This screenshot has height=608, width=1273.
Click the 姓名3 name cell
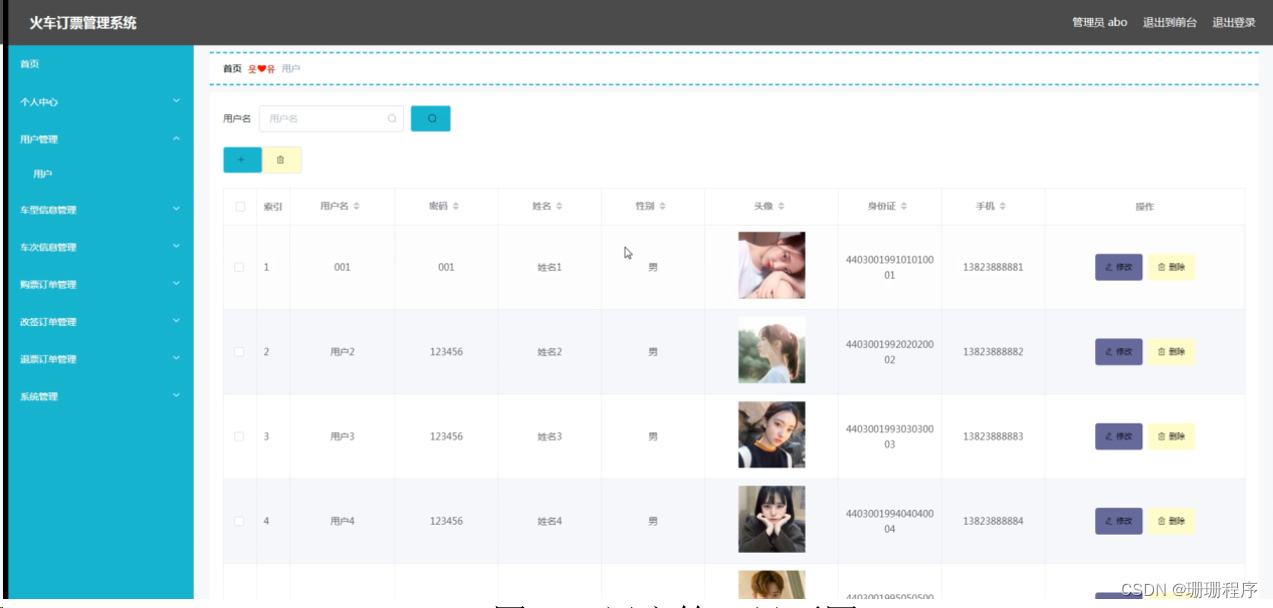549,437
